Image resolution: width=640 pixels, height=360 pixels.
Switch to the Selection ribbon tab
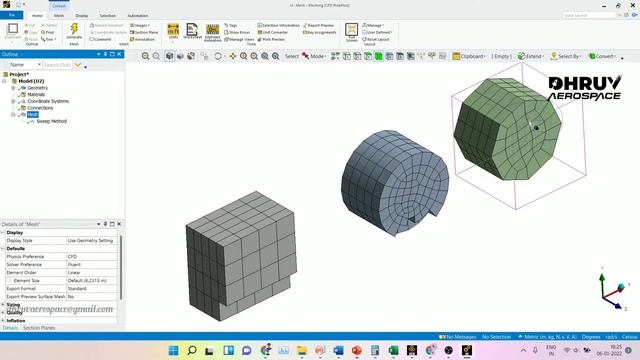108,16
